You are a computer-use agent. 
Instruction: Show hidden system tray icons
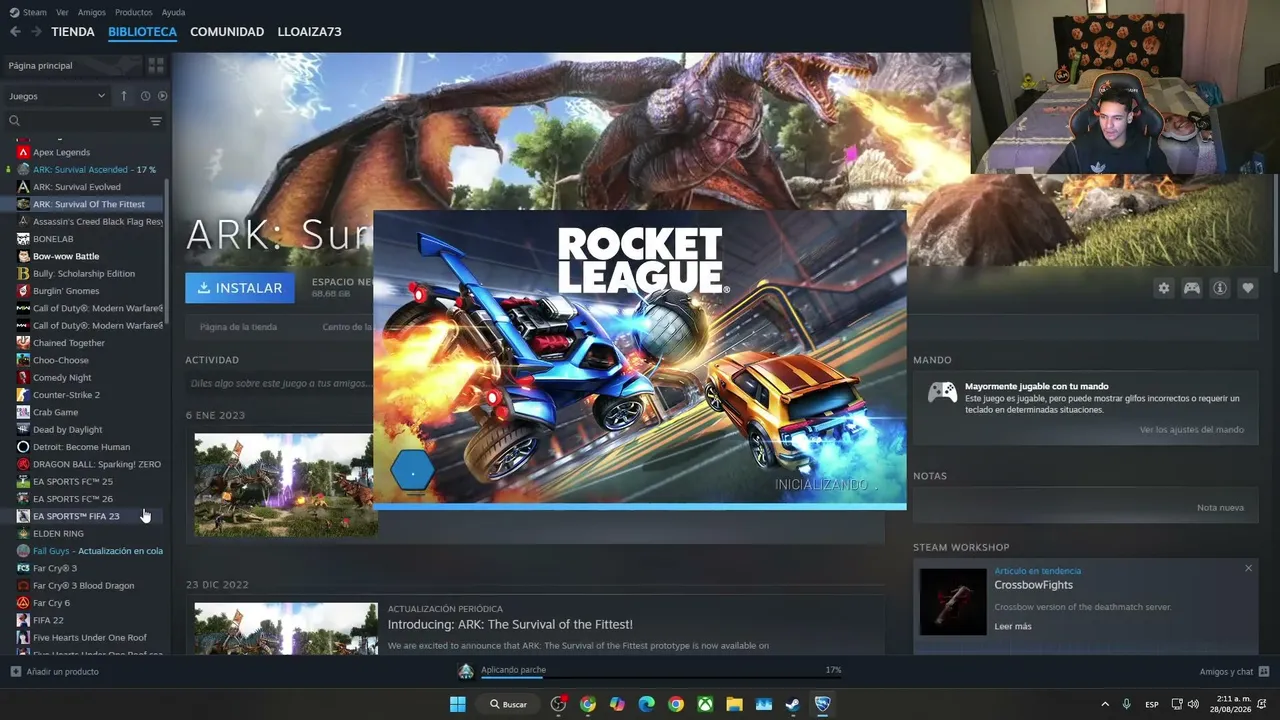(1105, 704)
